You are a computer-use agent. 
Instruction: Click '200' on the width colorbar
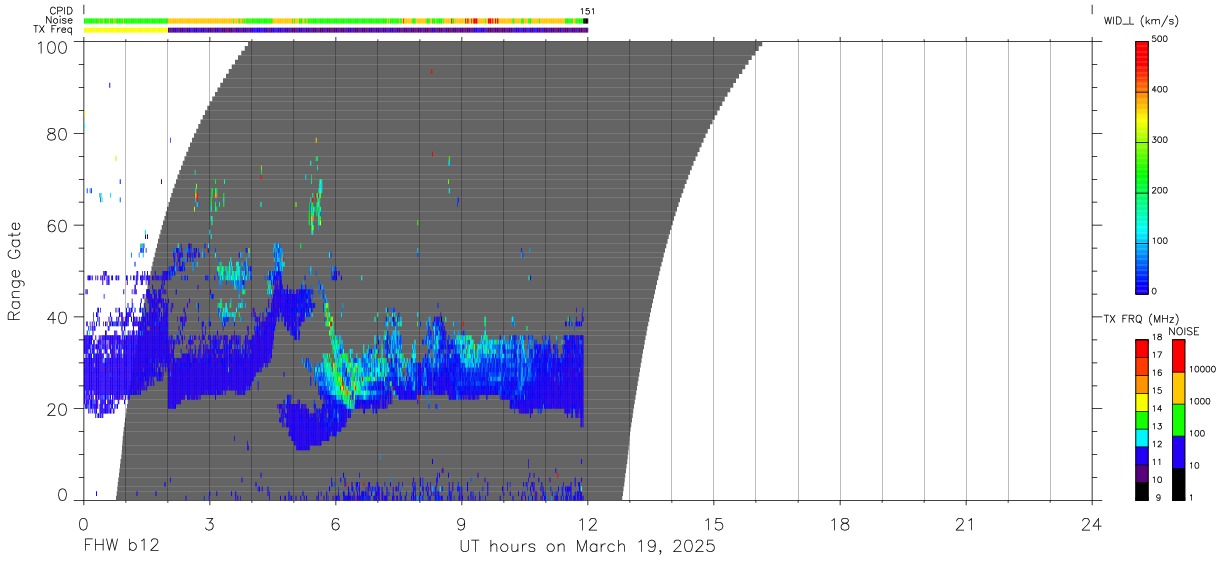click(1160, 191)
